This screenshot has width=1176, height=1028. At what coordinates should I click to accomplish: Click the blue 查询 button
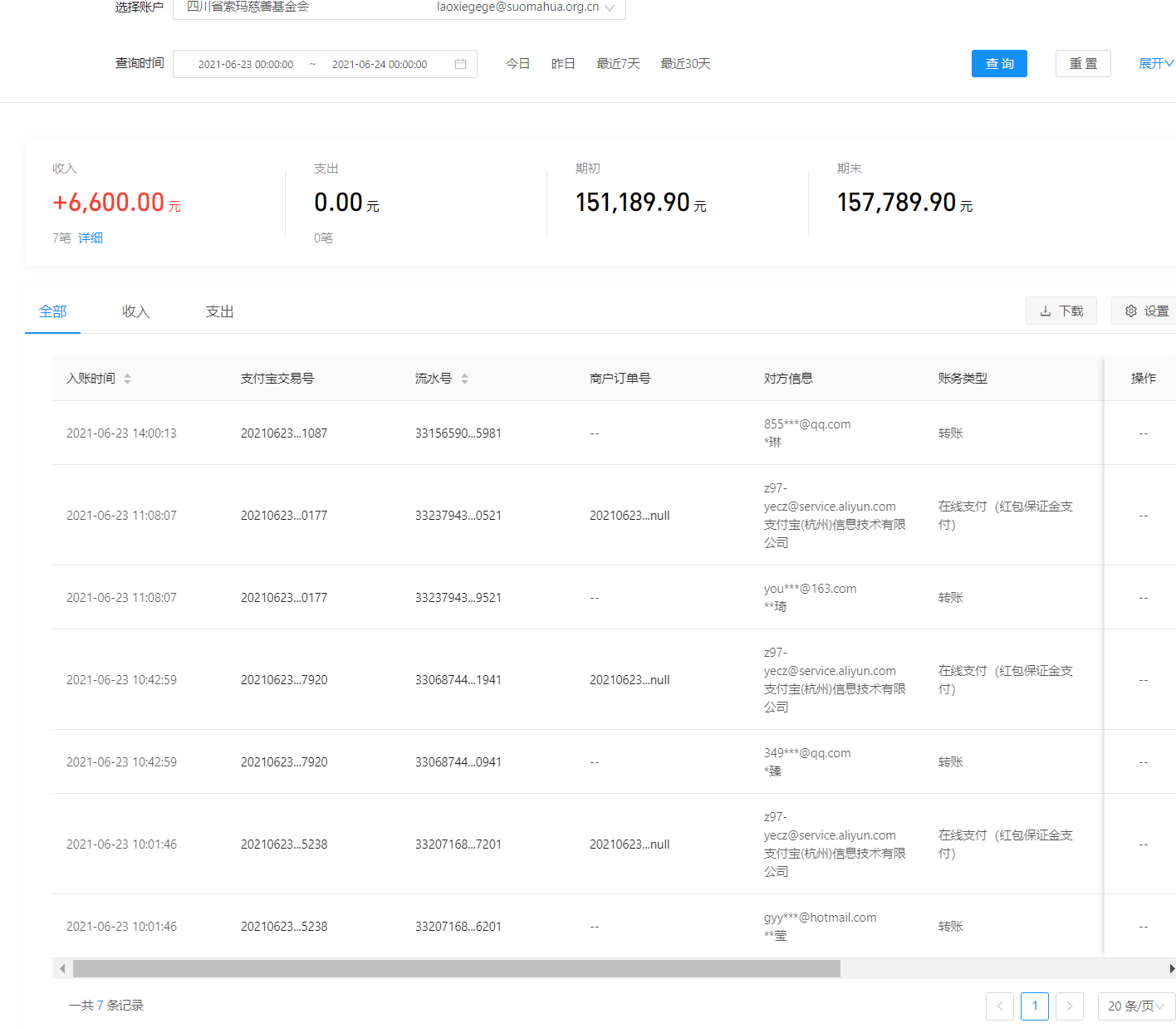coord(998,64)
